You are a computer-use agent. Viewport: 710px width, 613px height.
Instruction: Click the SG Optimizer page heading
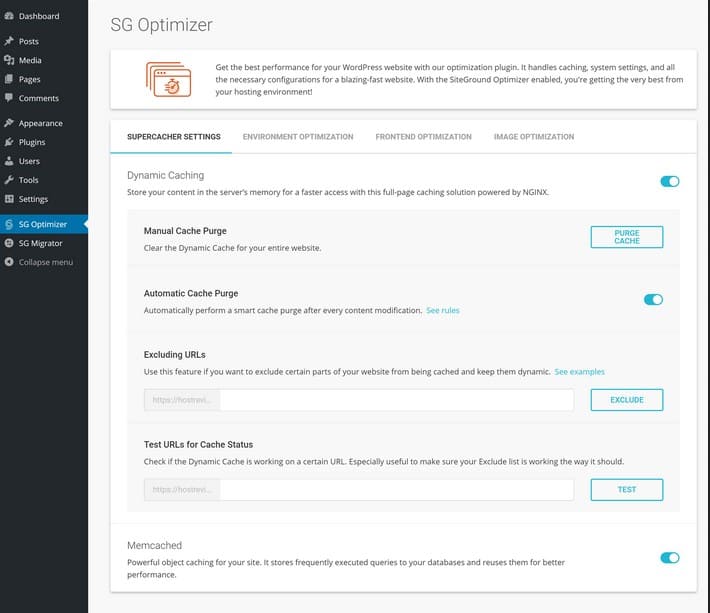161,25
